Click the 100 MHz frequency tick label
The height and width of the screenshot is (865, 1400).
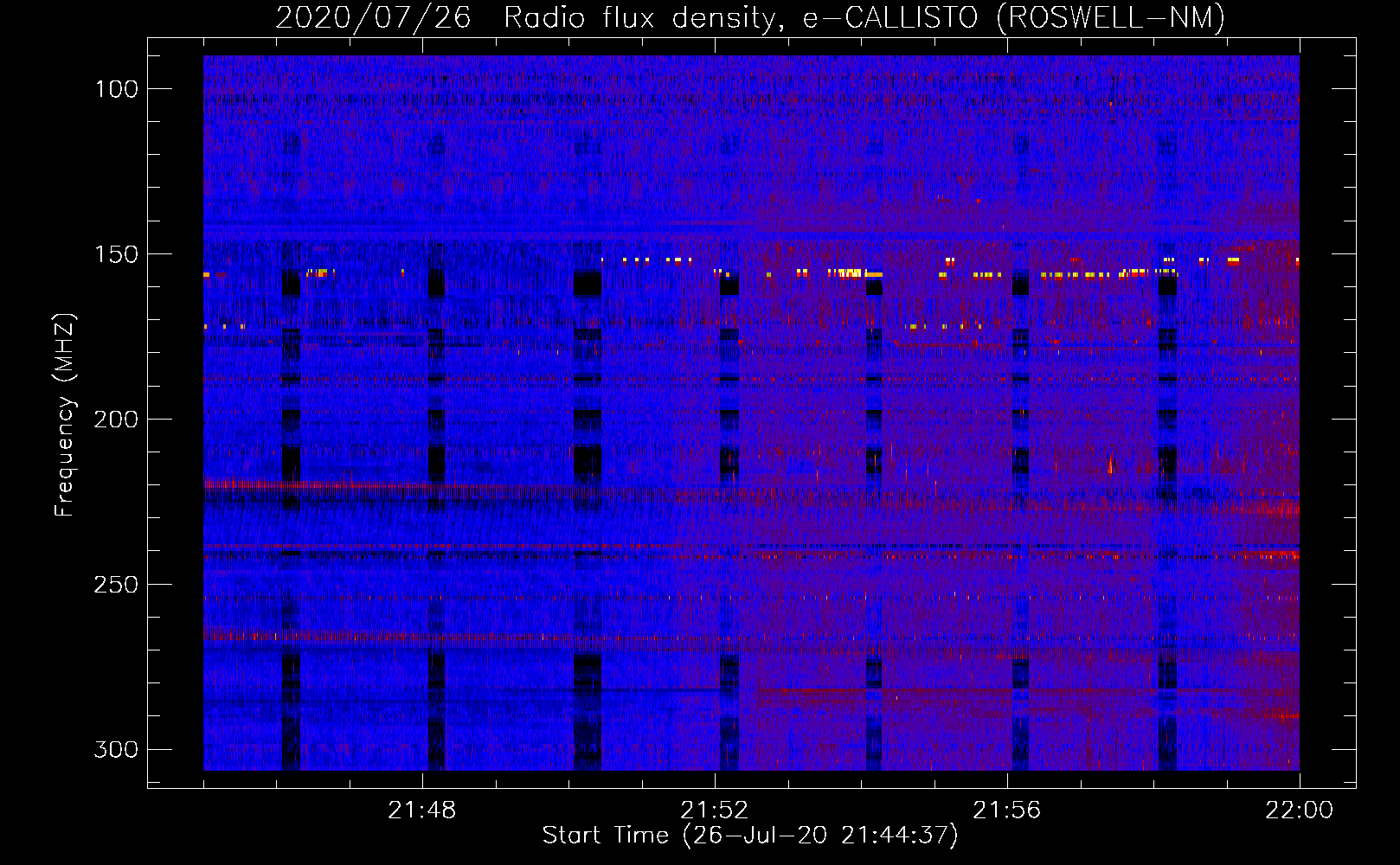tap(115, 89)
